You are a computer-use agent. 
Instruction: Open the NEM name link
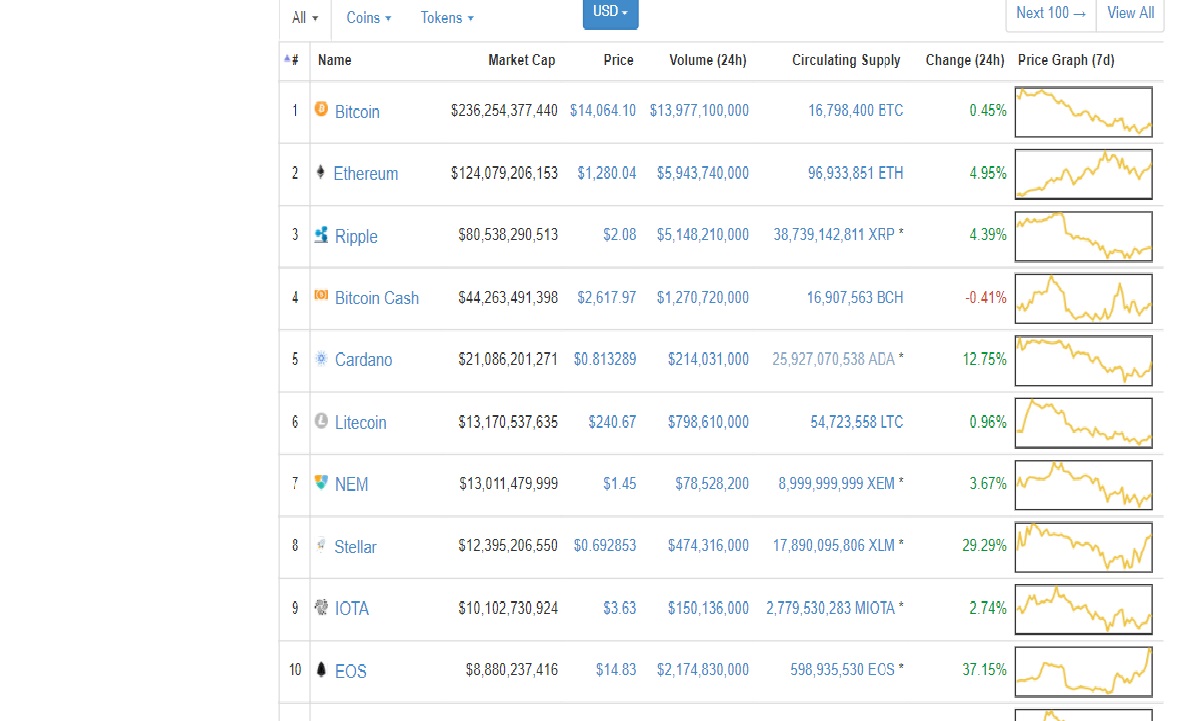coord(351,485)
